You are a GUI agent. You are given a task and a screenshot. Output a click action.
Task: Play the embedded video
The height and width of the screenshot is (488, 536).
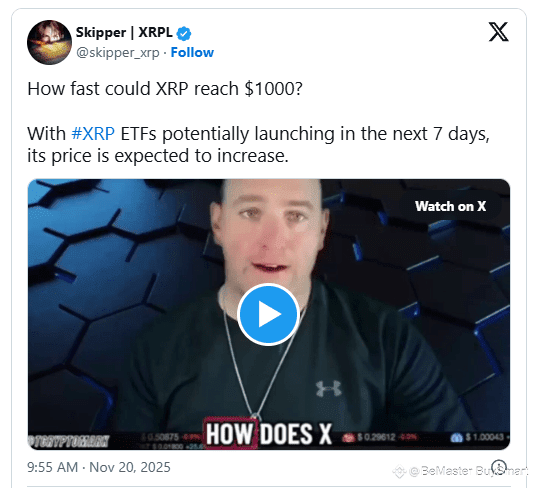[x=268, y=314]
